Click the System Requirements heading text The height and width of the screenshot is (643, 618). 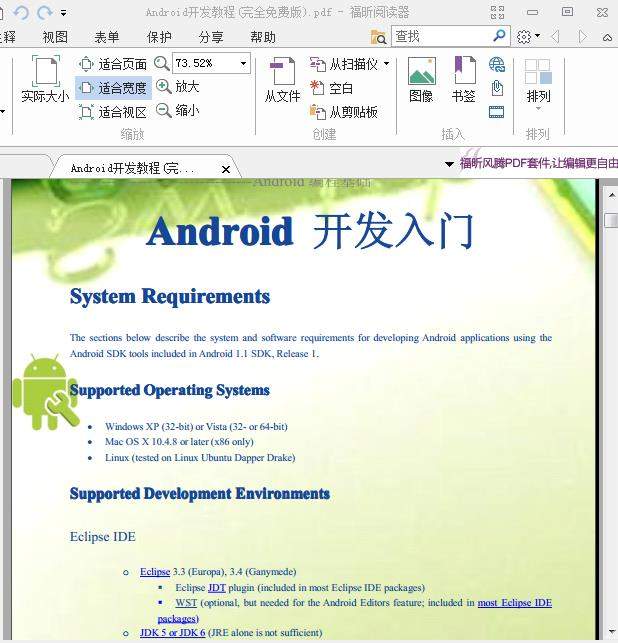pos(170,296)
